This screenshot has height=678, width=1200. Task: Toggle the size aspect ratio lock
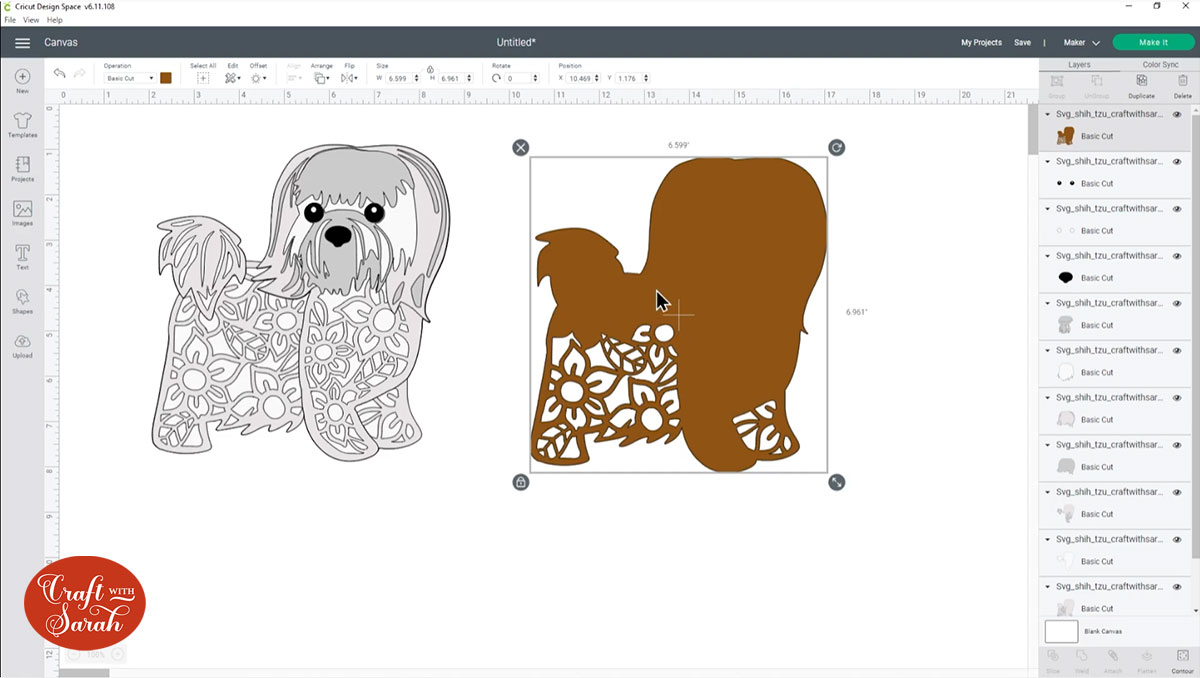(430, 70)
